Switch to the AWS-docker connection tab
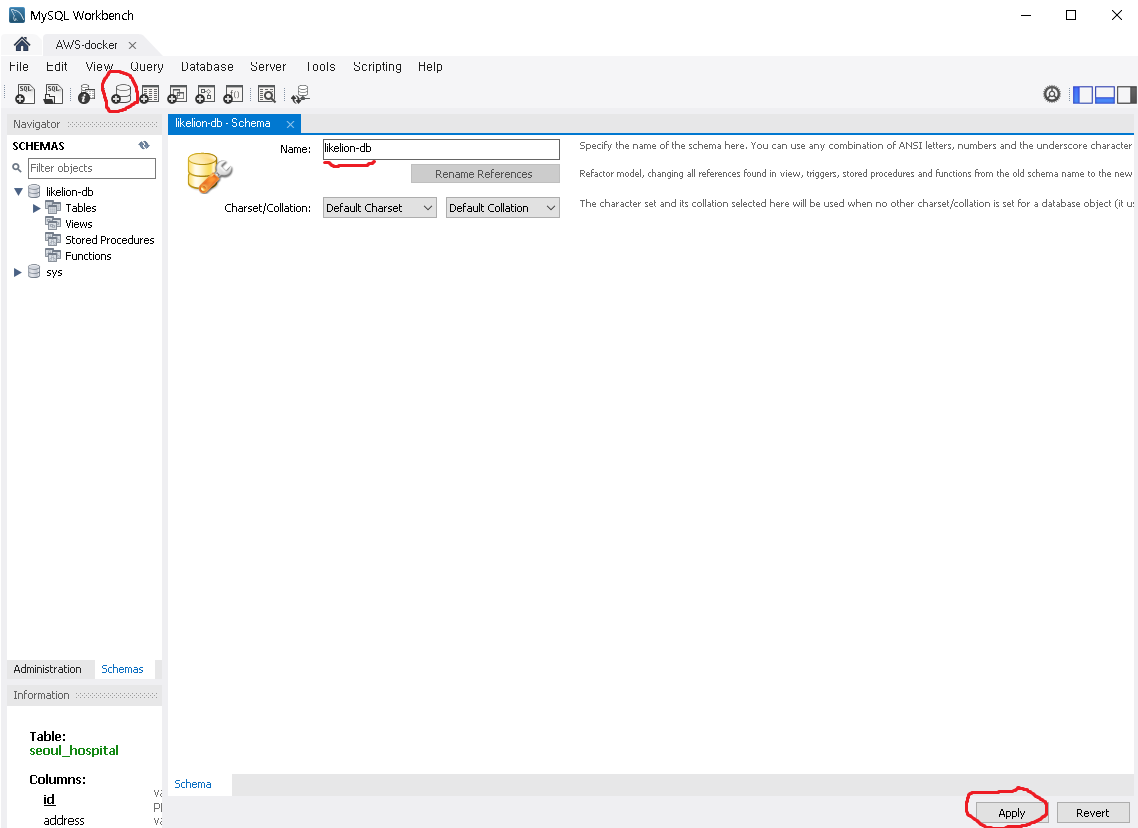1138x828 pixels. (86, 45)
